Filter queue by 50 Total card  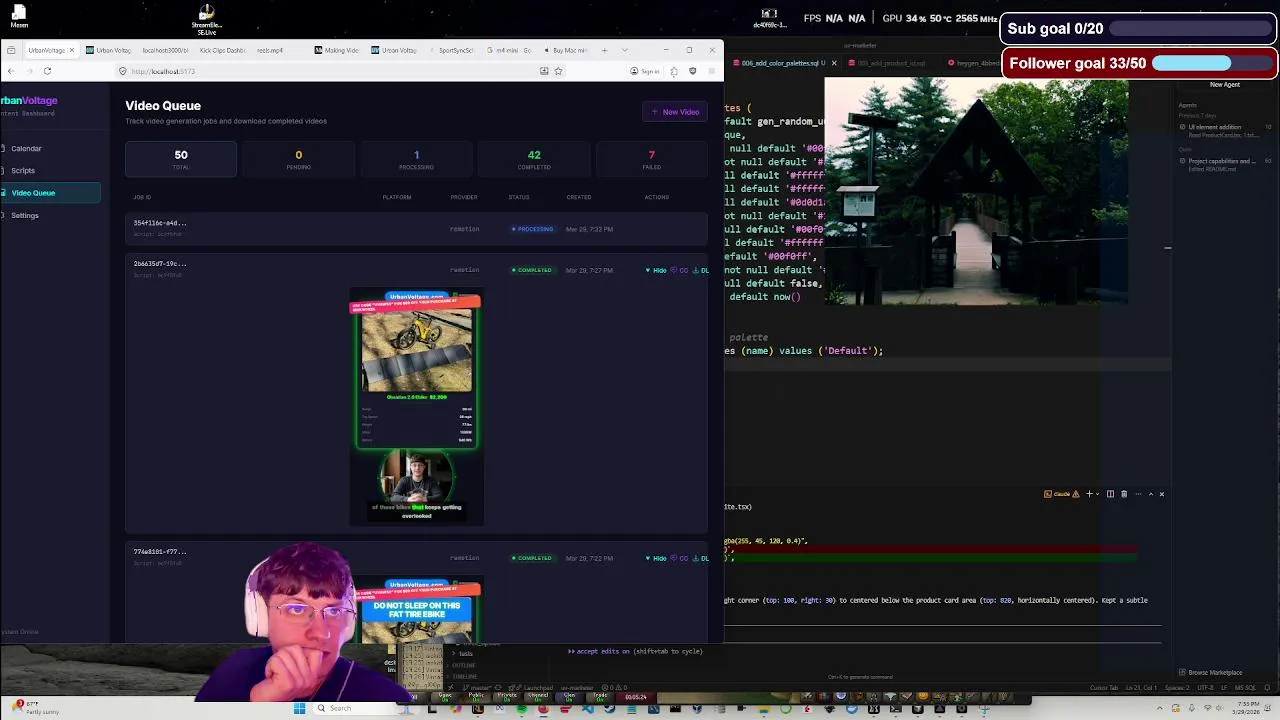[181, 159]
